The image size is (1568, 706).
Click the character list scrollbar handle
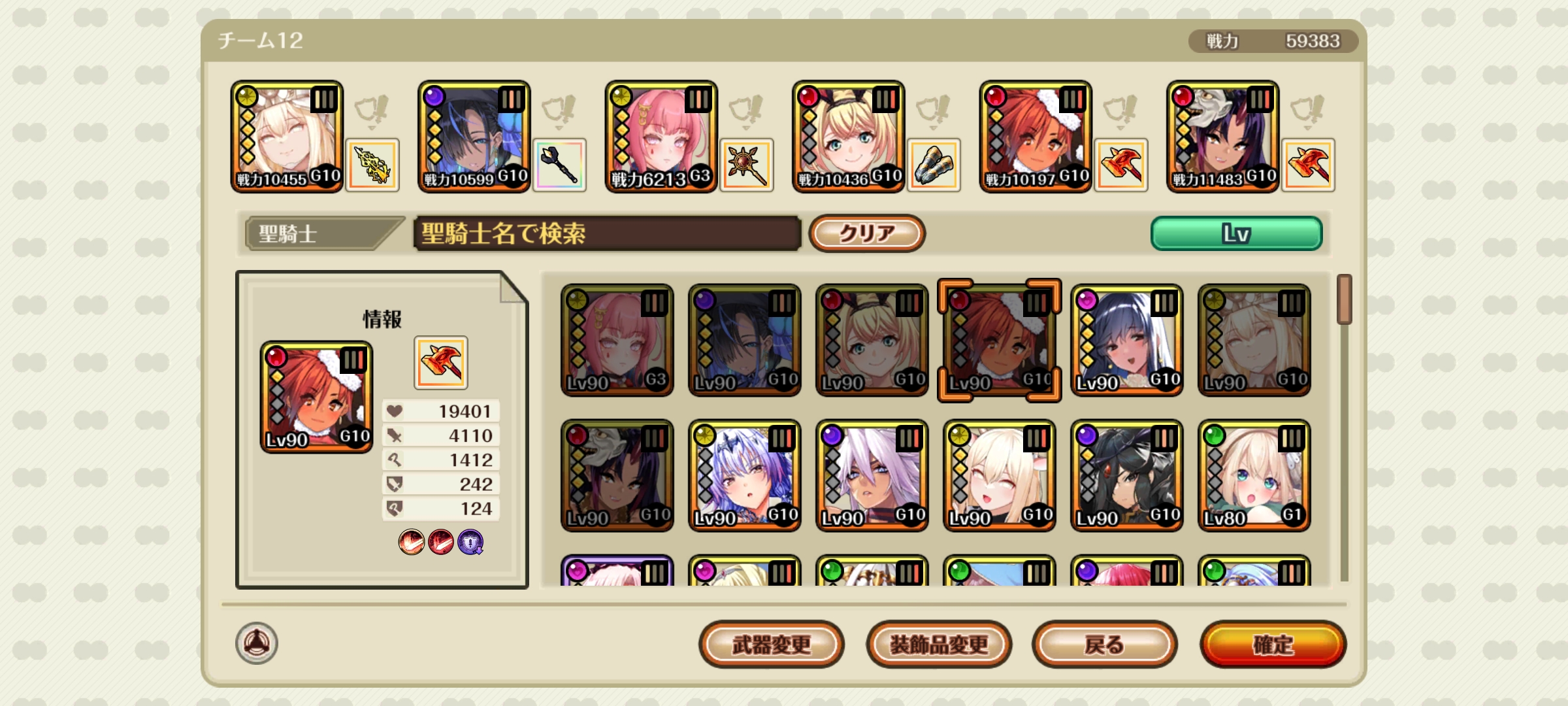point(1344,299)
